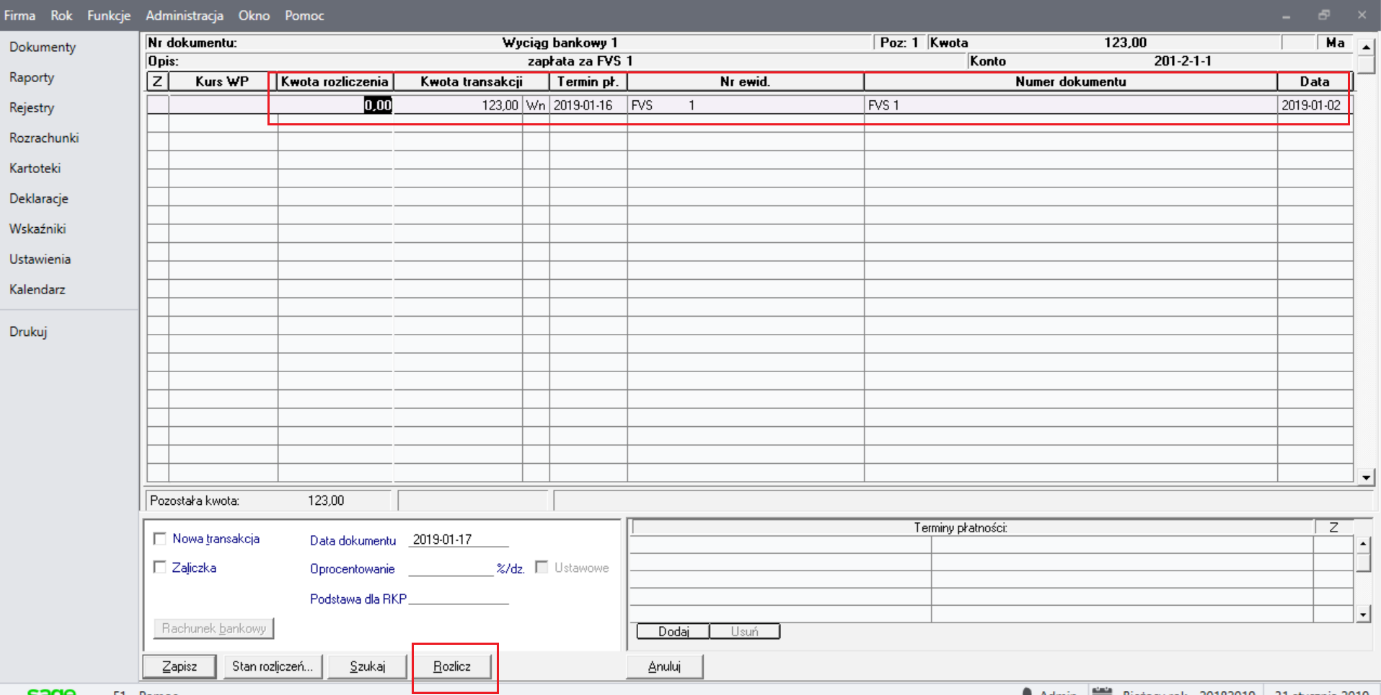Click the Ma indicator in header
Screen dimensions: 1381x695
pos(1335,43)
